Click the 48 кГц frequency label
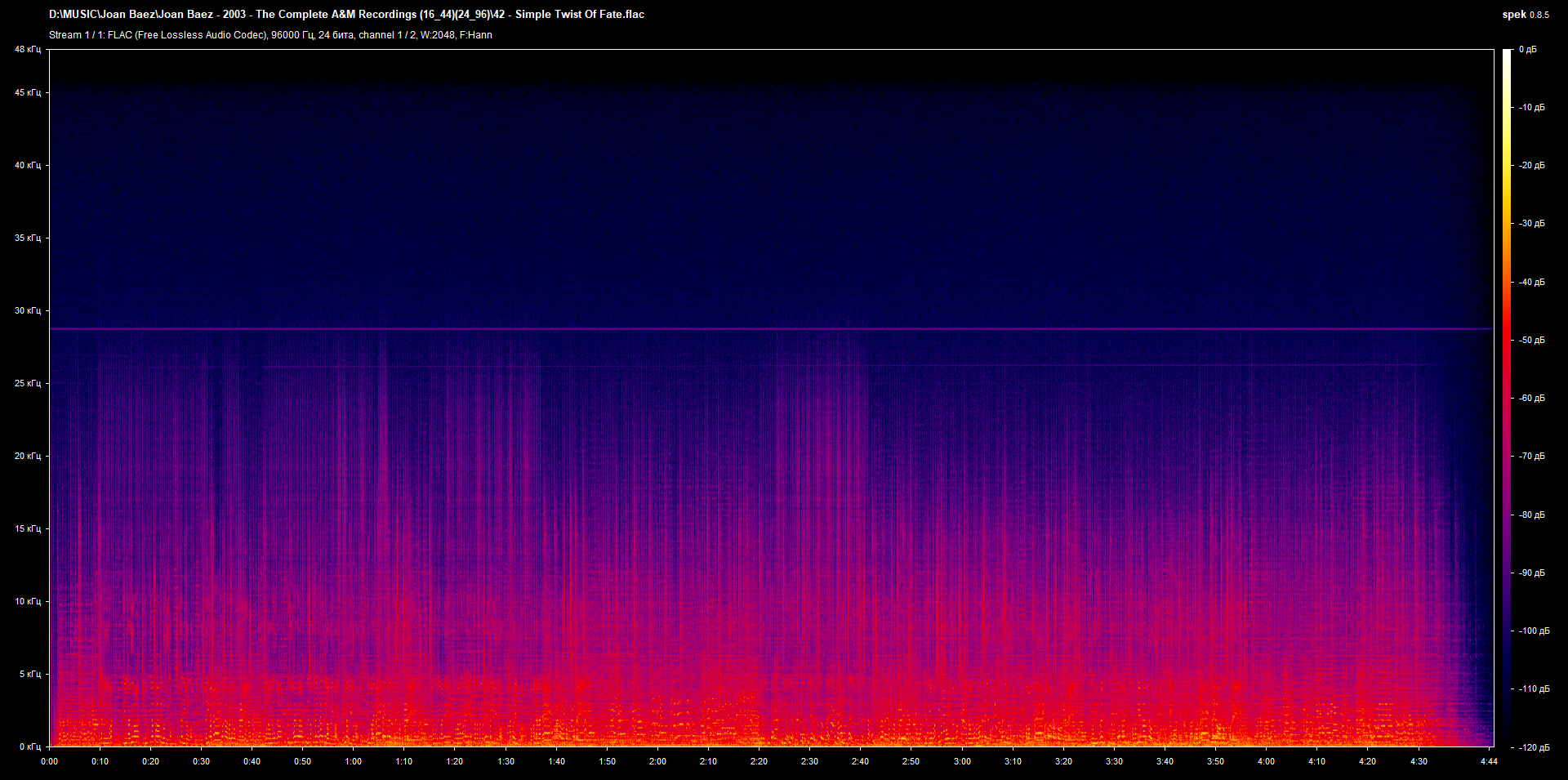 tap(27, 50)
